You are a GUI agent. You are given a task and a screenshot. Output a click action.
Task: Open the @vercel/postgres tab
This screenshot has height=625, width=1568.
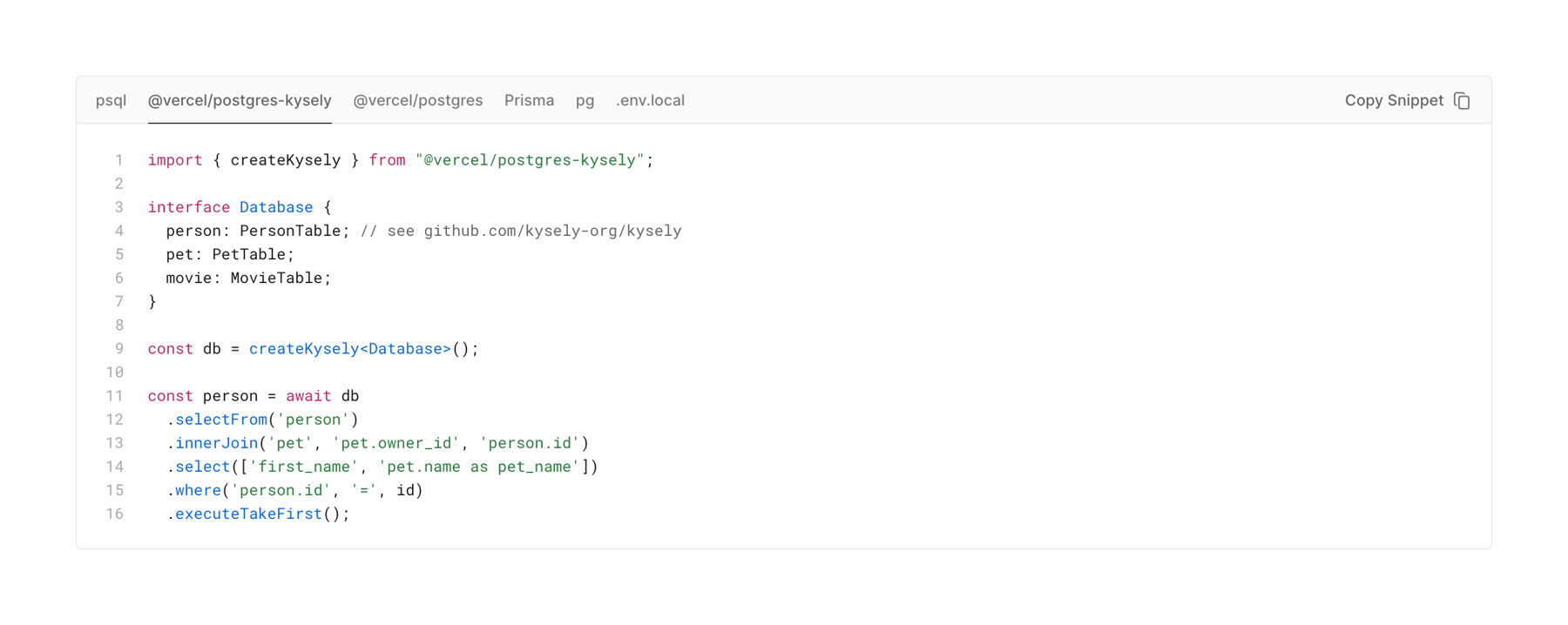point(418,100)
